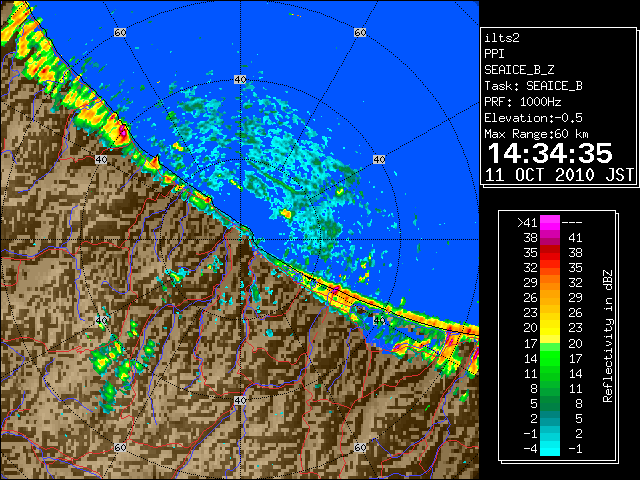The width and height of the screenshot is (640, 480).
Task: Click the 'ilts2' radar name text
Action: point(502,38)
